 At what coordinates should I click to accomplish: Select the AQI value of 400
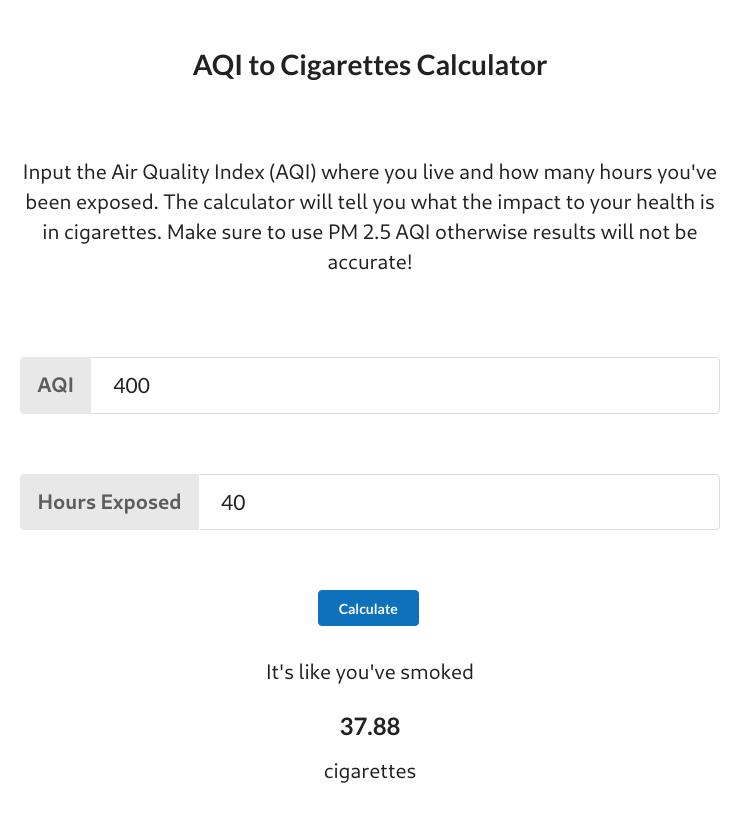pos(131,385)
